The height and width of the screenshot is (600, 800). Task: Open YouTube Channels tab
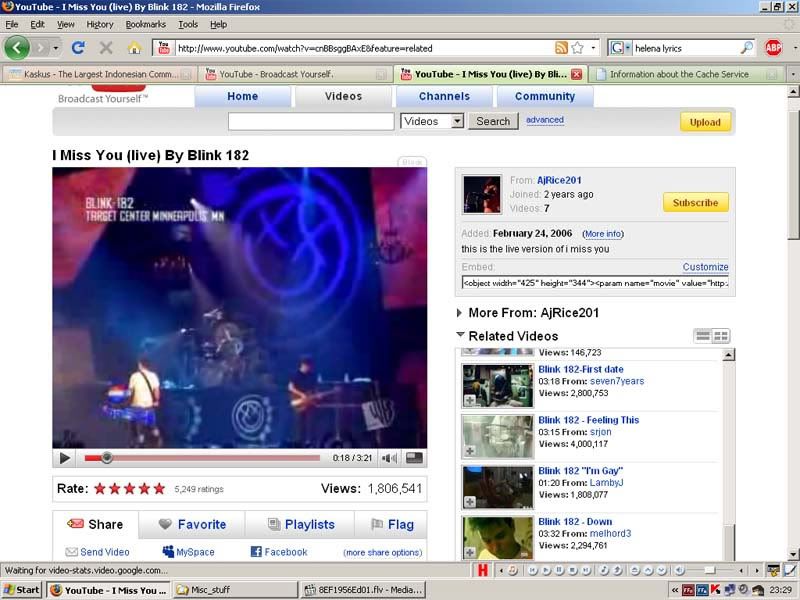pos(444,96)
